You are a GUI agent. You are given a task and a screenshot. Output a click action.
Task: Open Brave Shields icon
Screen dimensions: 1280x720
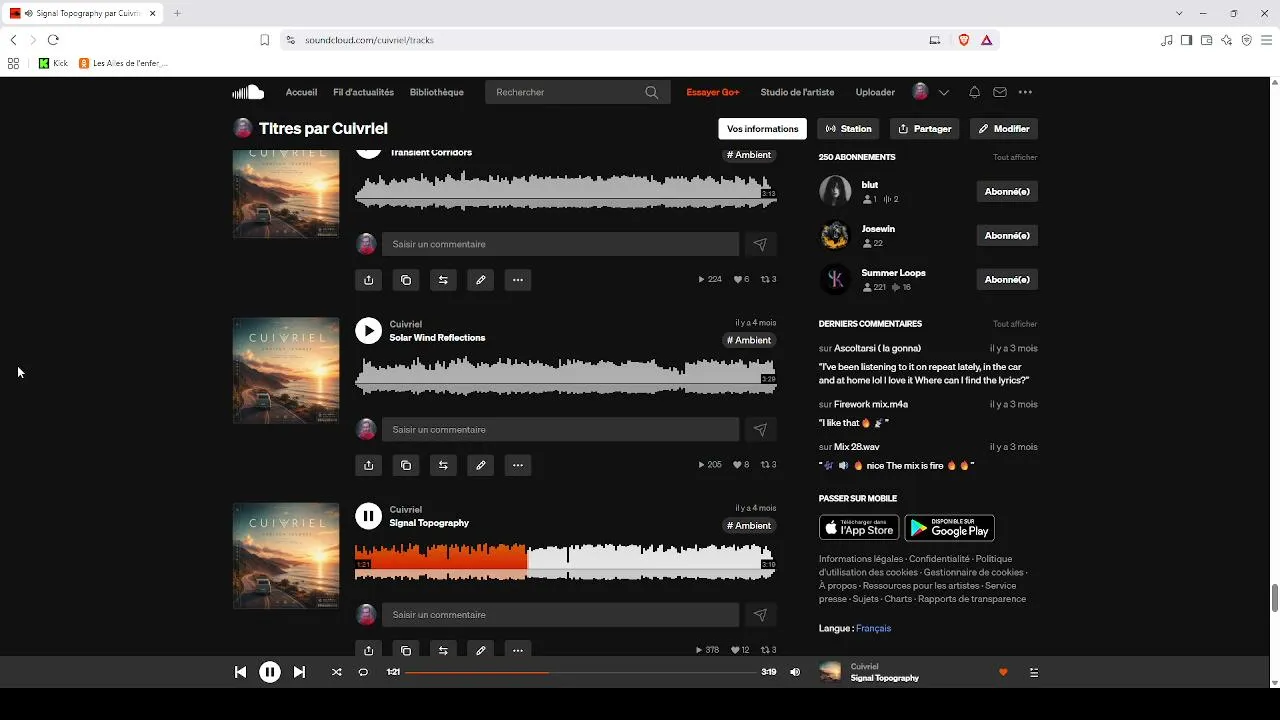click(964, 40)
